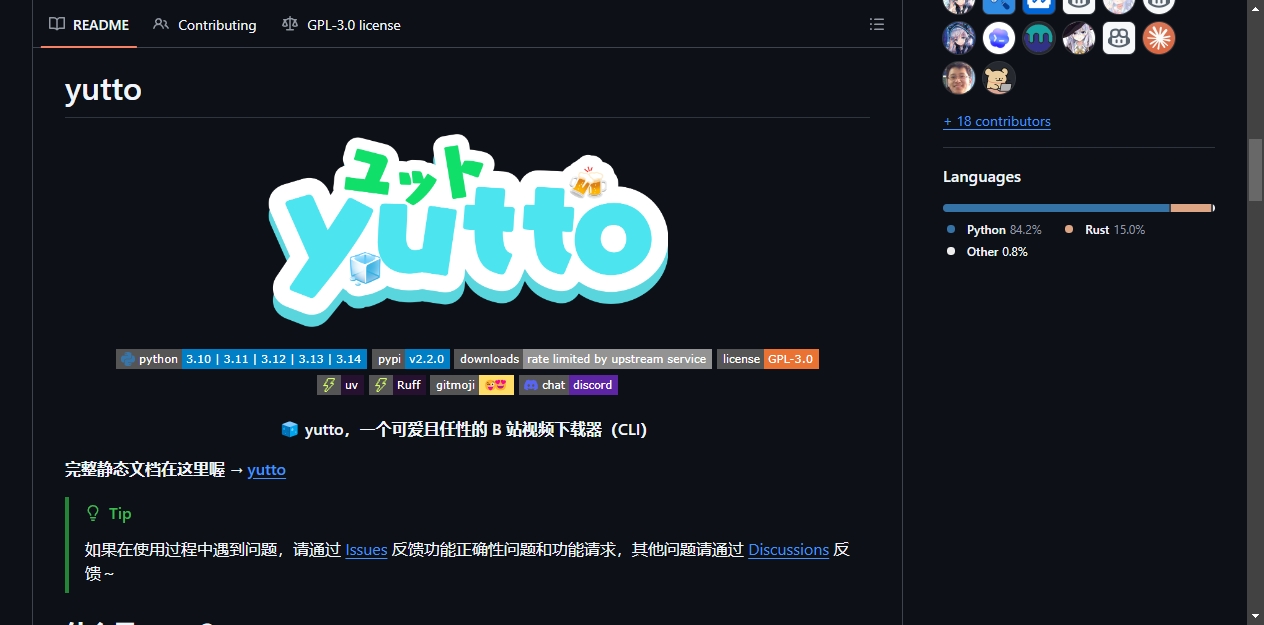Click the vertical scrollbar thumb
This screenshot has height=625, width=1264.
[x=1255, y=170]
